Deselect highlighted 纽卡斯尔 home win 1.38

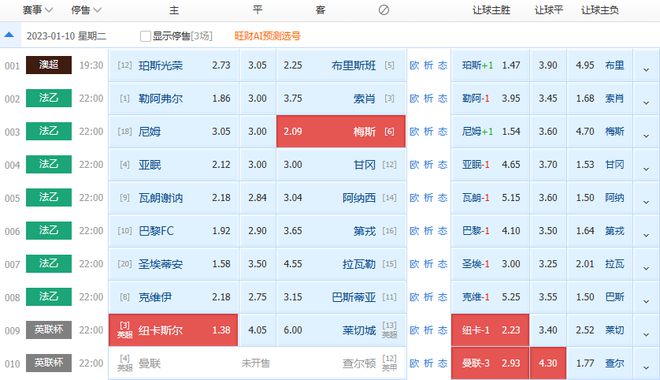(173, 330)
